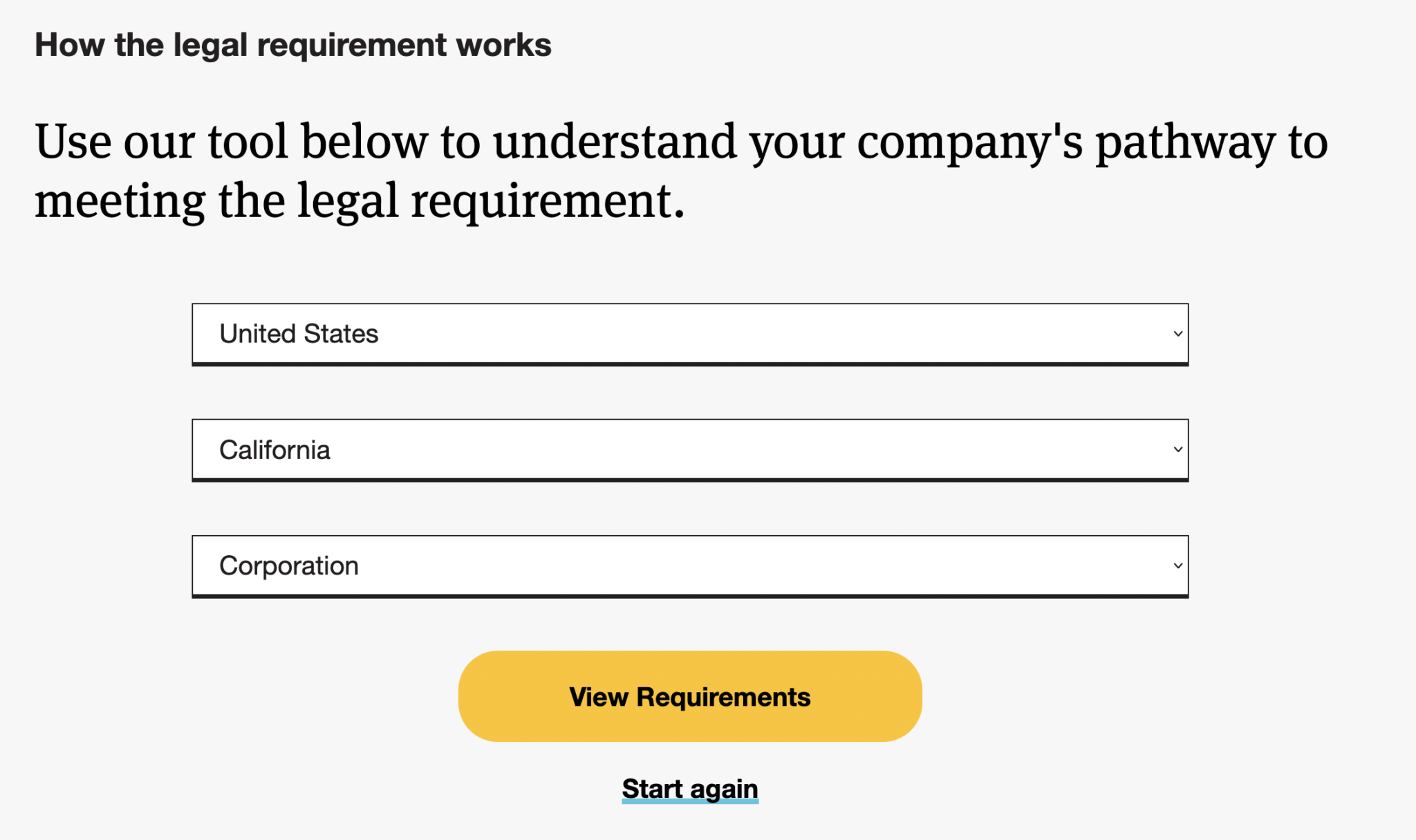Select Start again to reset the form
This screenshot has width=1416, height=840.
690,788
